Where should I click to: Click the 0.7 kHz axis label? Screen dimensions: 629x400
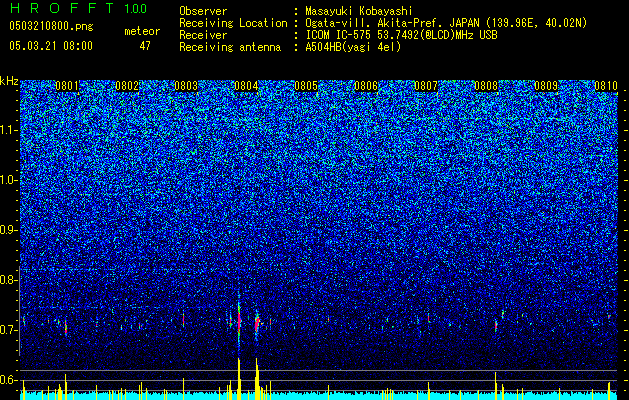pyautogui.click(x=9, y=330)
